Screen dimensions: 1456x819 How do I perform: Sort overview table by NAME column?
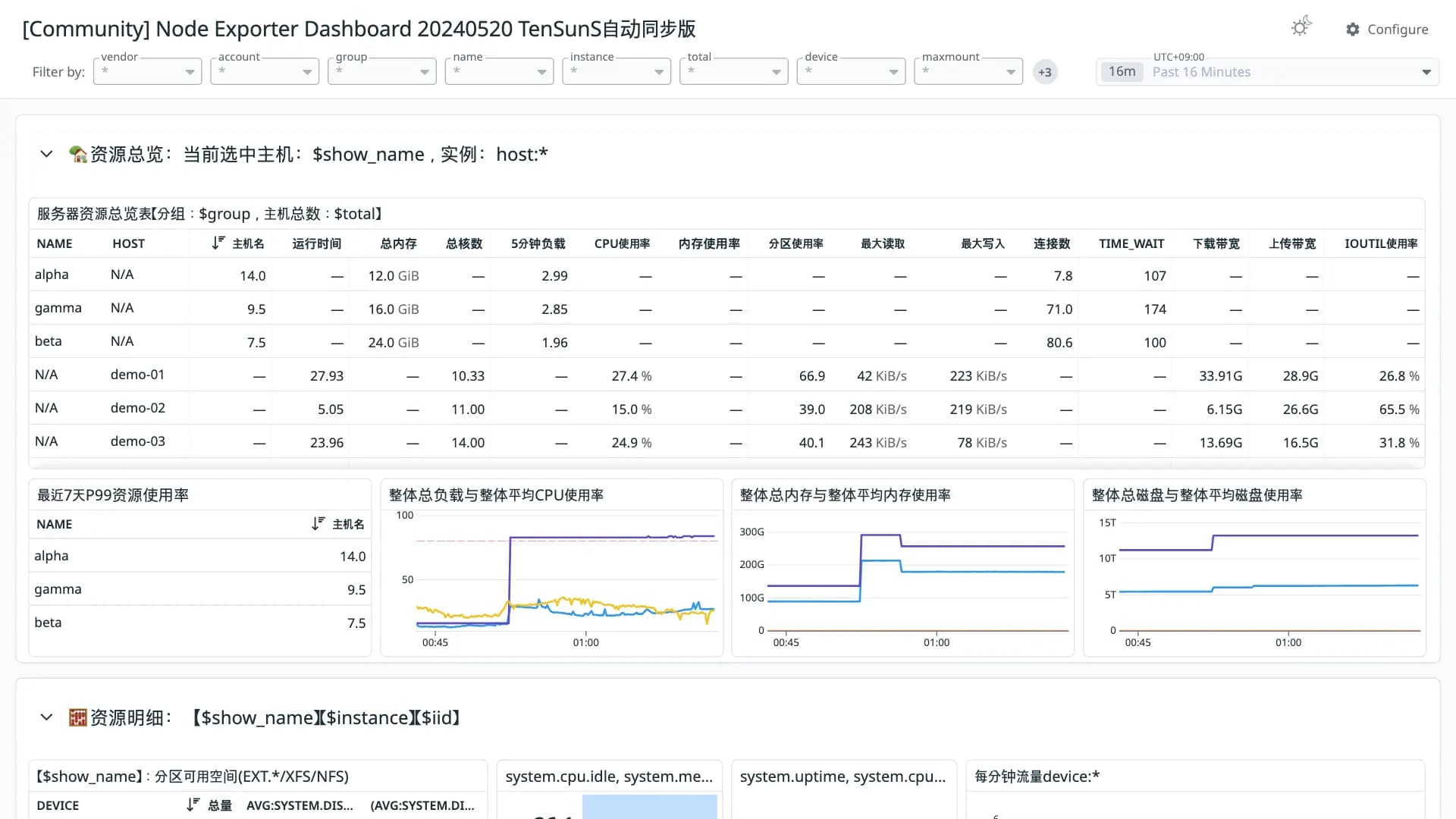(55, 243)
